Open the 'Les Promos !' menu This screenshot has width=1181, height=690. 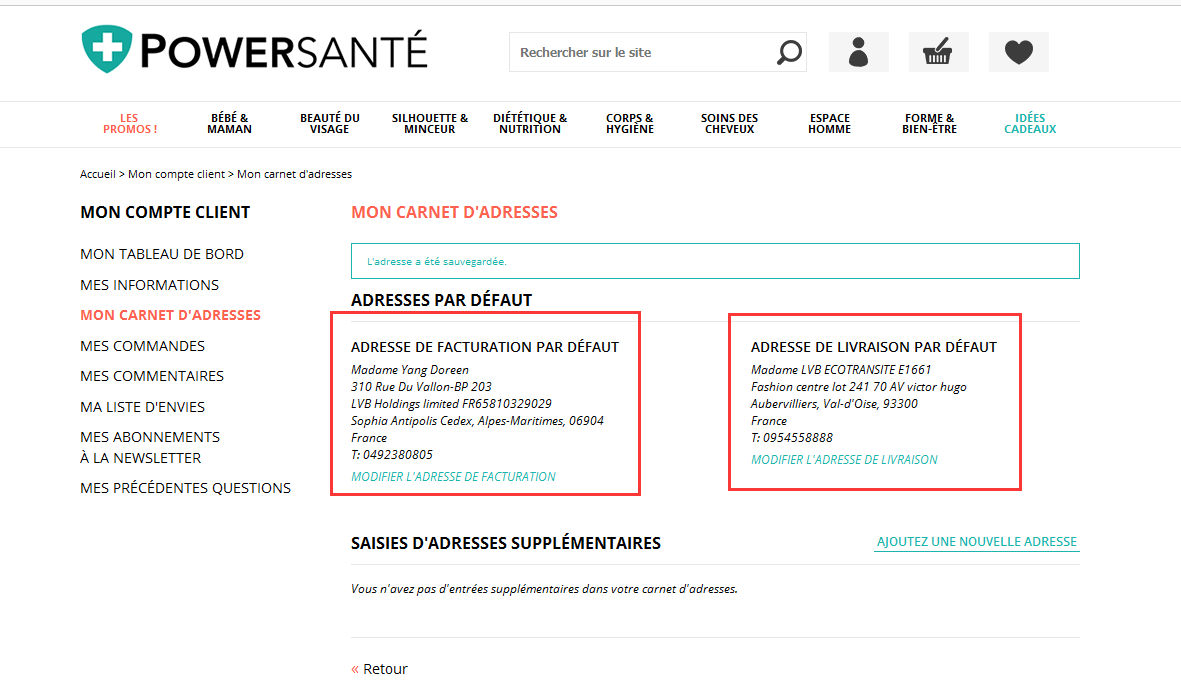pos(130,124)
